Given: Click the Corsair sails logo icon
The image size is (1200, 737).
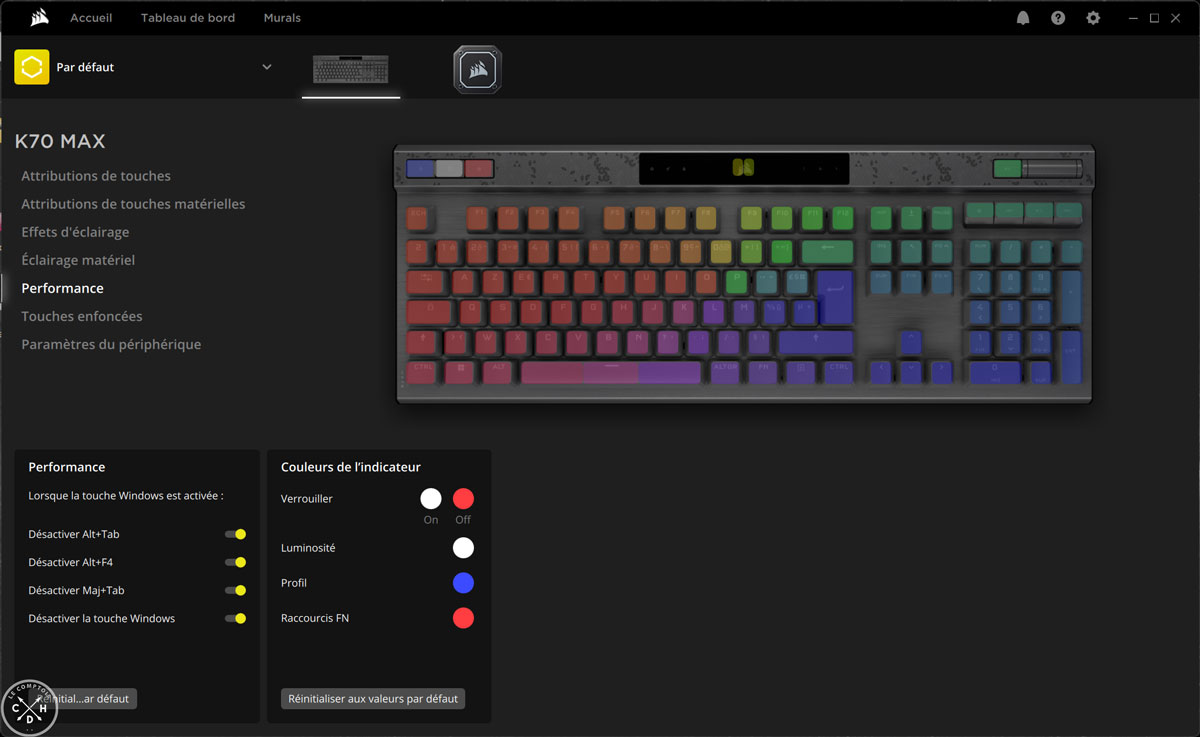Looking at the screenshot, I should click(39, 18).
